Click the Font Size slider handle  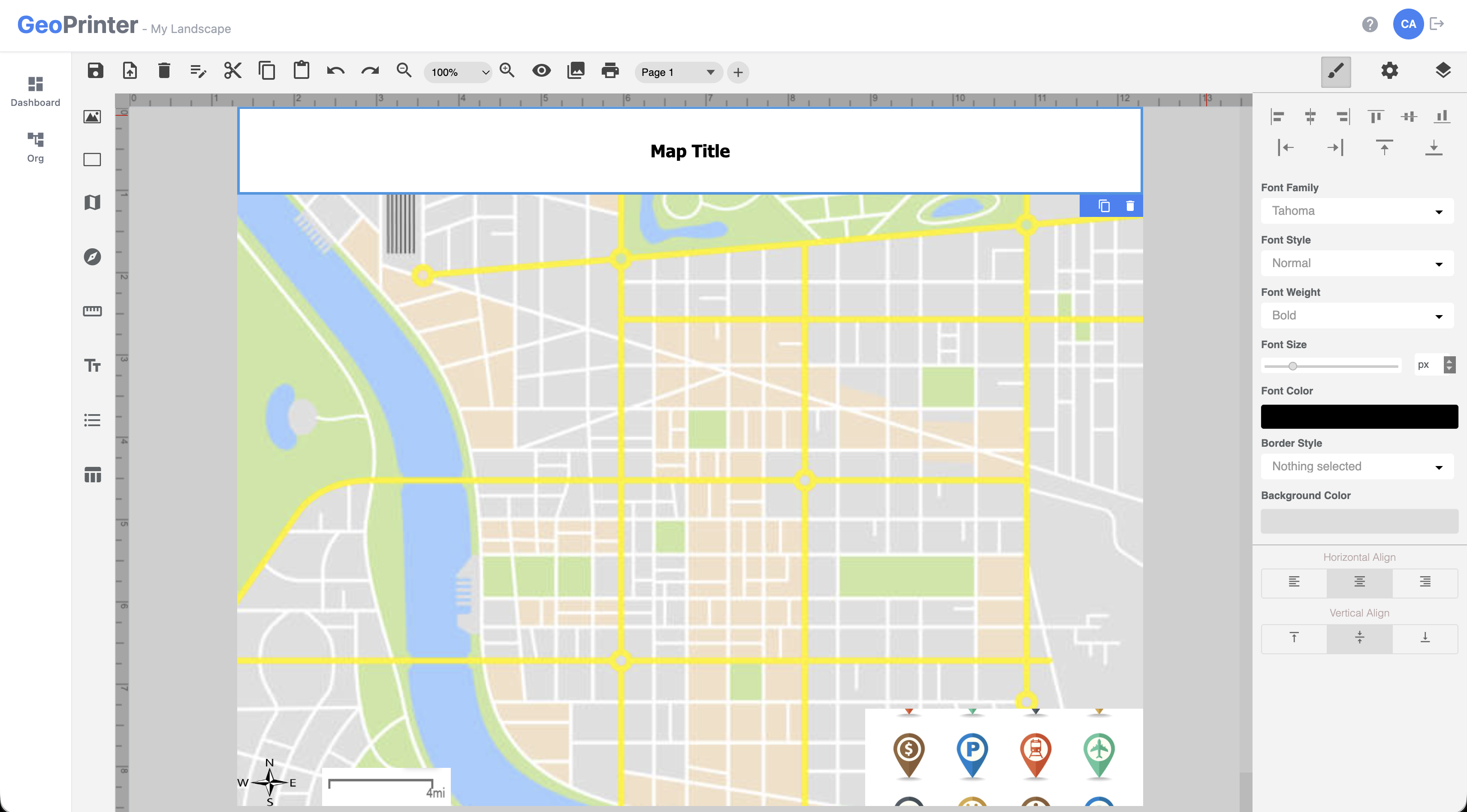(1293, 366)
